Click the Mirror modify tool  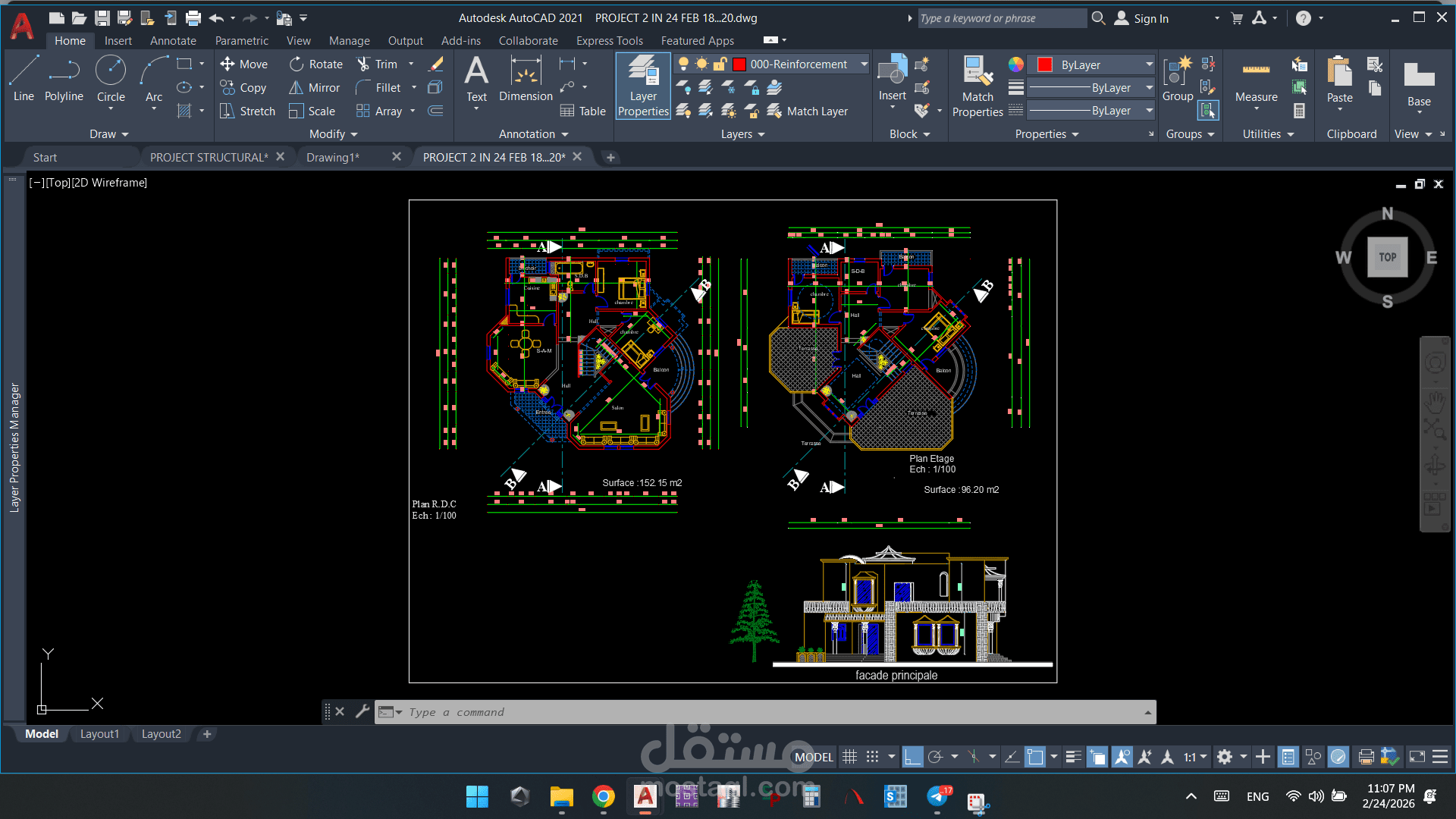tap(314, 88)
